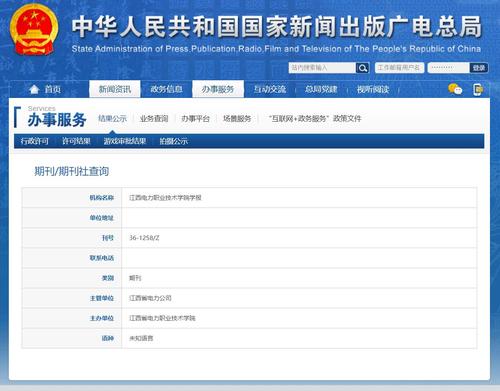
Task: Select the 结果公示 sub-tab
Action: click(113, 118)
